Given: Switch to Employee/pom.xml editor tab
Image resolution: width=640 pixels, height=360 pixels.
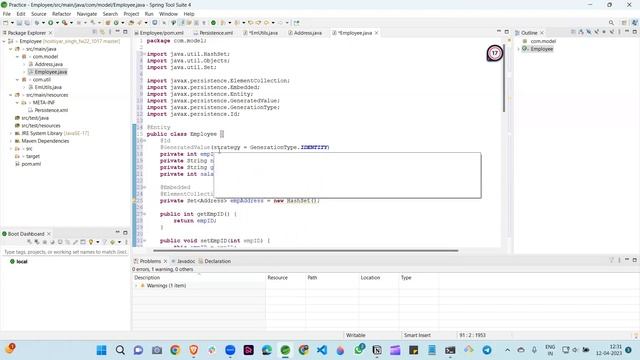Looking at the screenshot, I should 162,33.
